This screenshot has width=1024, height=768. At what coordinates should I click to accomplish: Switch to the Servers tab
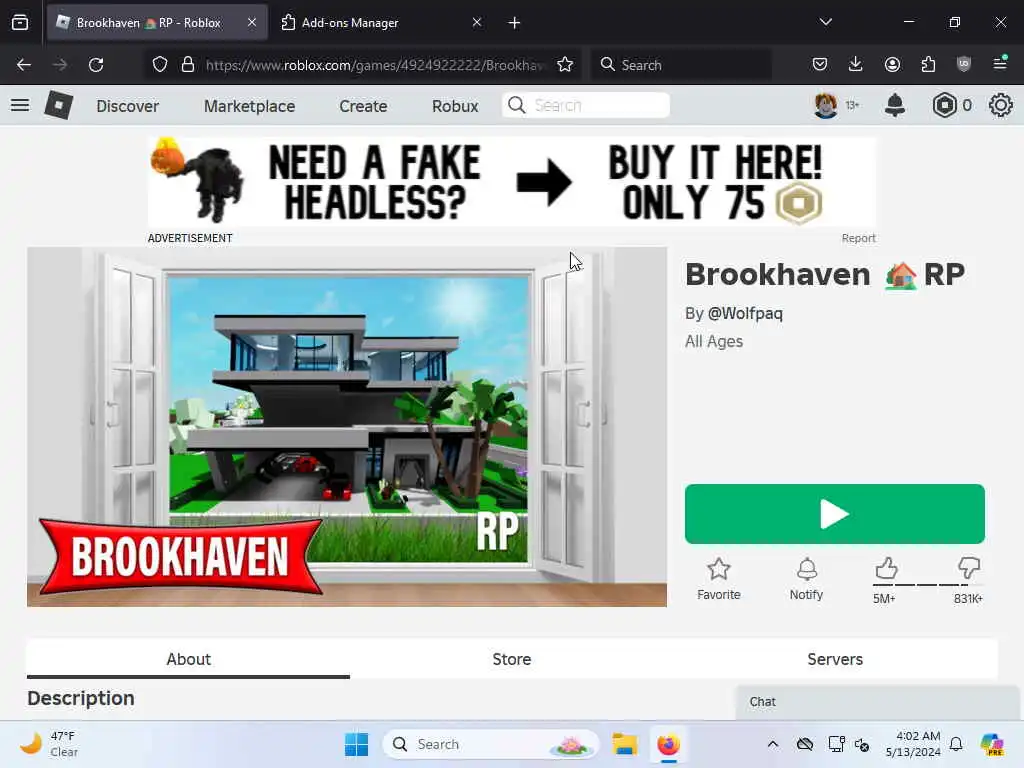tap(835, 659)
